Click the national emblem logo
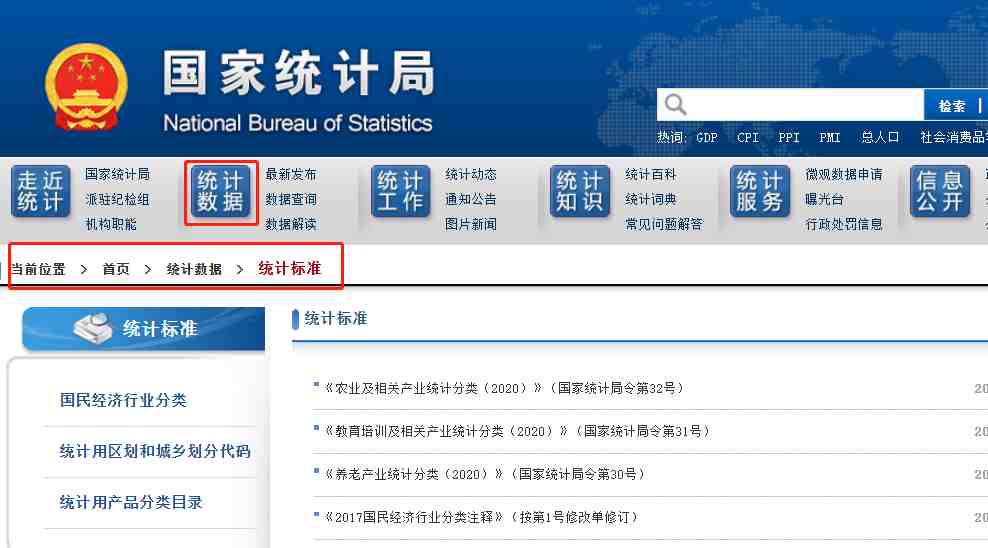This screenshot has height=548, width=988. [86, 86]
